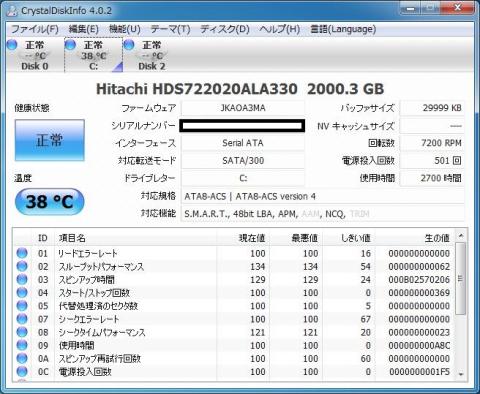This screenshot has width=480, height=394.
Task: Click the 最悪値 column header
Action: [296, 238]
